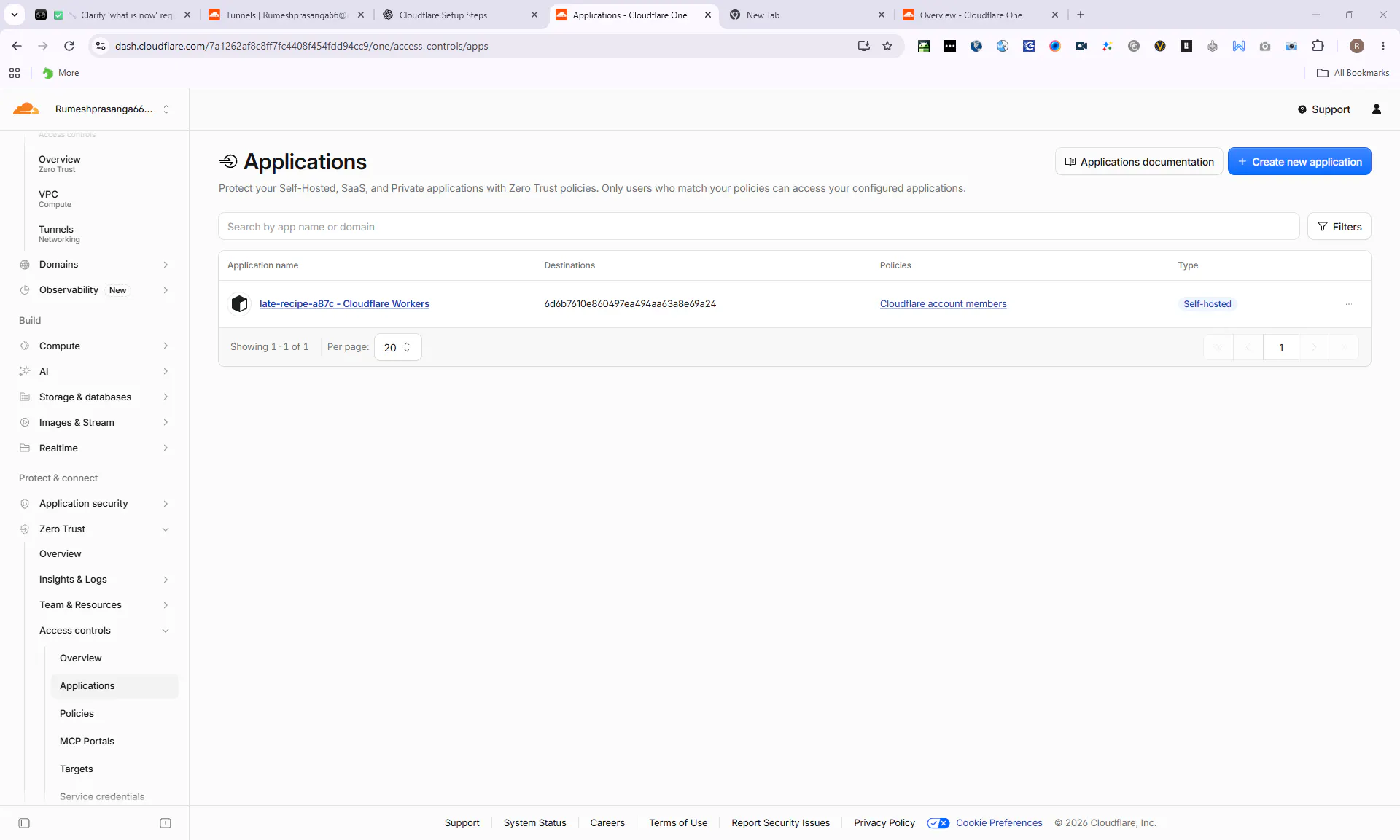1400x840 pixels.
Task: Click the site information icon beside the URL
Action: point(101,46)
